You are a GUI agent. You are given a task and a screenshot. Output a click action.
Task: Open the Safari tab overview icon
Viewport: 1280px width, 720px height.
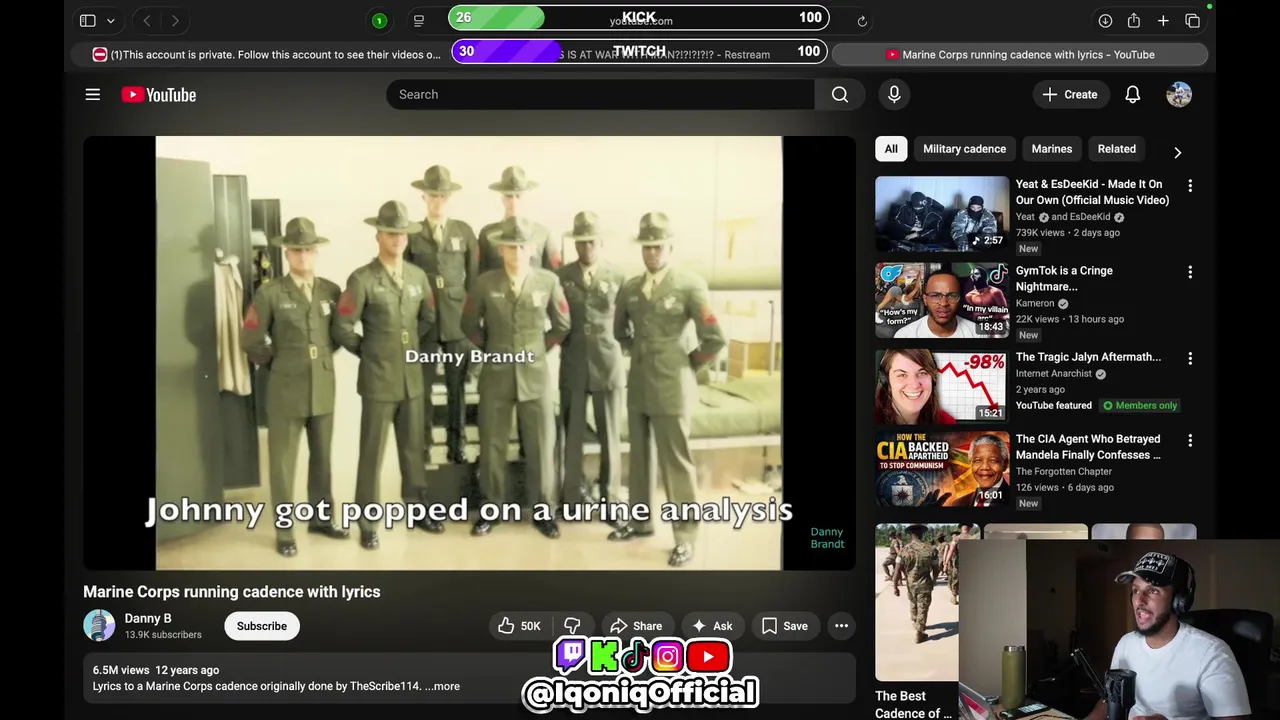(1192, 20)
